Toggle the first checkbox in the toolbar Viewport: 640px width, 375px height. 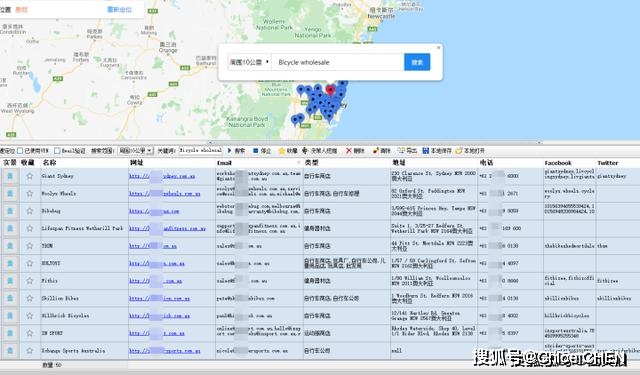pyautogui.click(x=20, y=151)
